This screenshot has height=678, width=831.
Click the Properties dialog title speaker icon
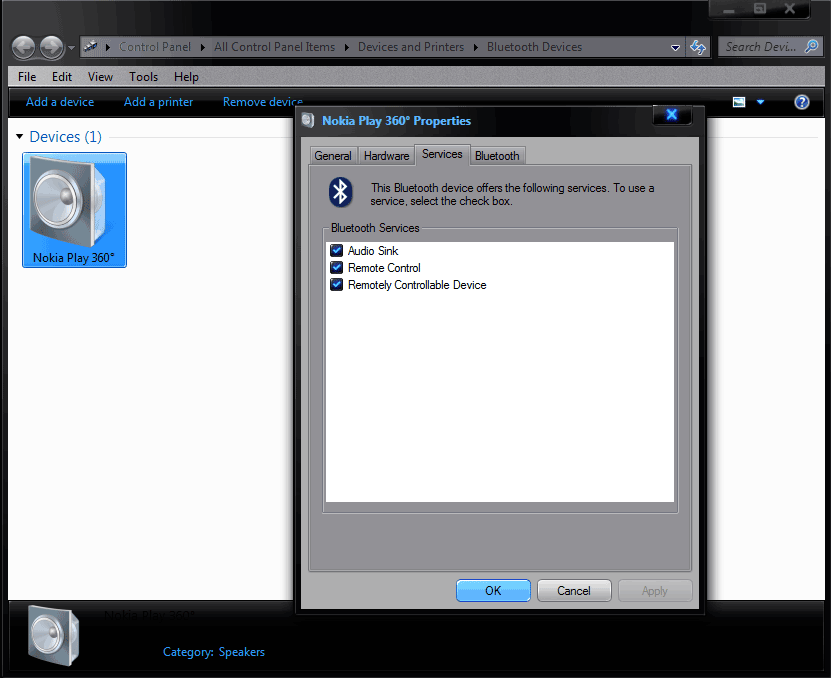[x=308, y=120]
